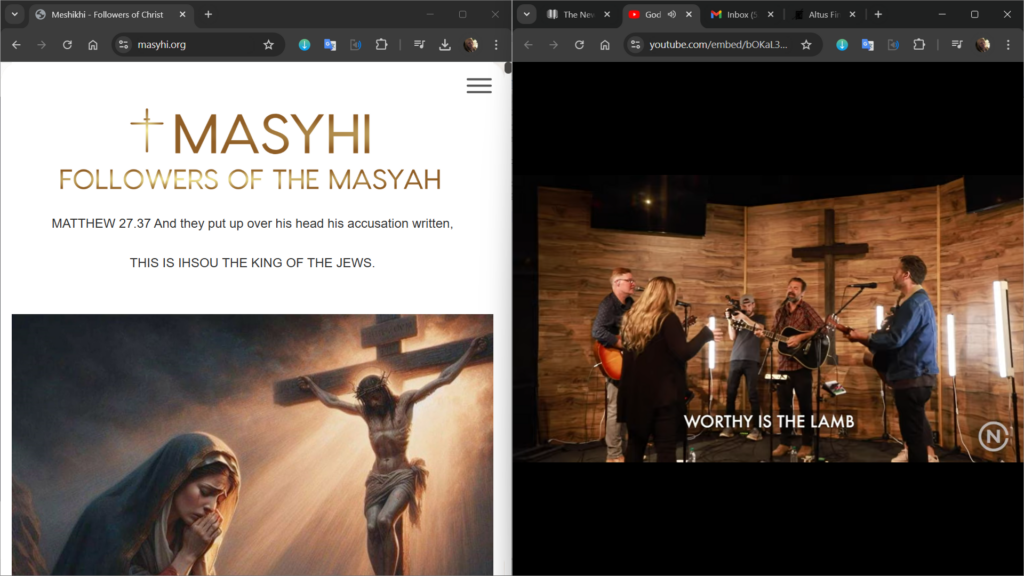Open media controls in the masyhi.org window toolbar

coord(419,45)
